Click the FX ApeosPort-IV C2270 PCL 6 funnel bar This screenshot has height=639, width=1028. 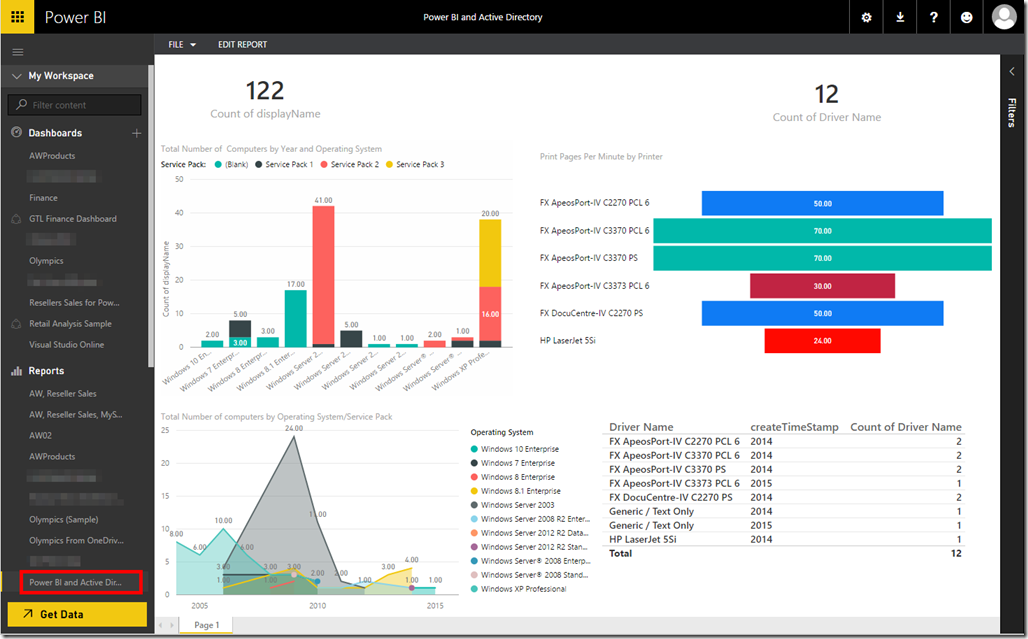[x=822, y=203]
